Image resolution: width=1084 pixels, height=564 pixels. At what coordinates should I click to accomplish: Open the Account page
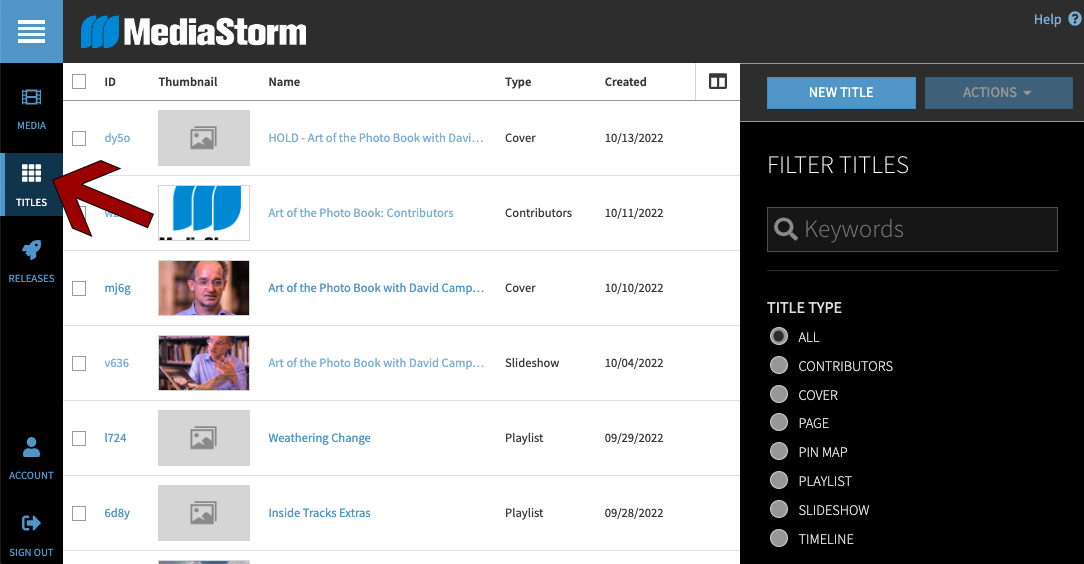[31, 457]
